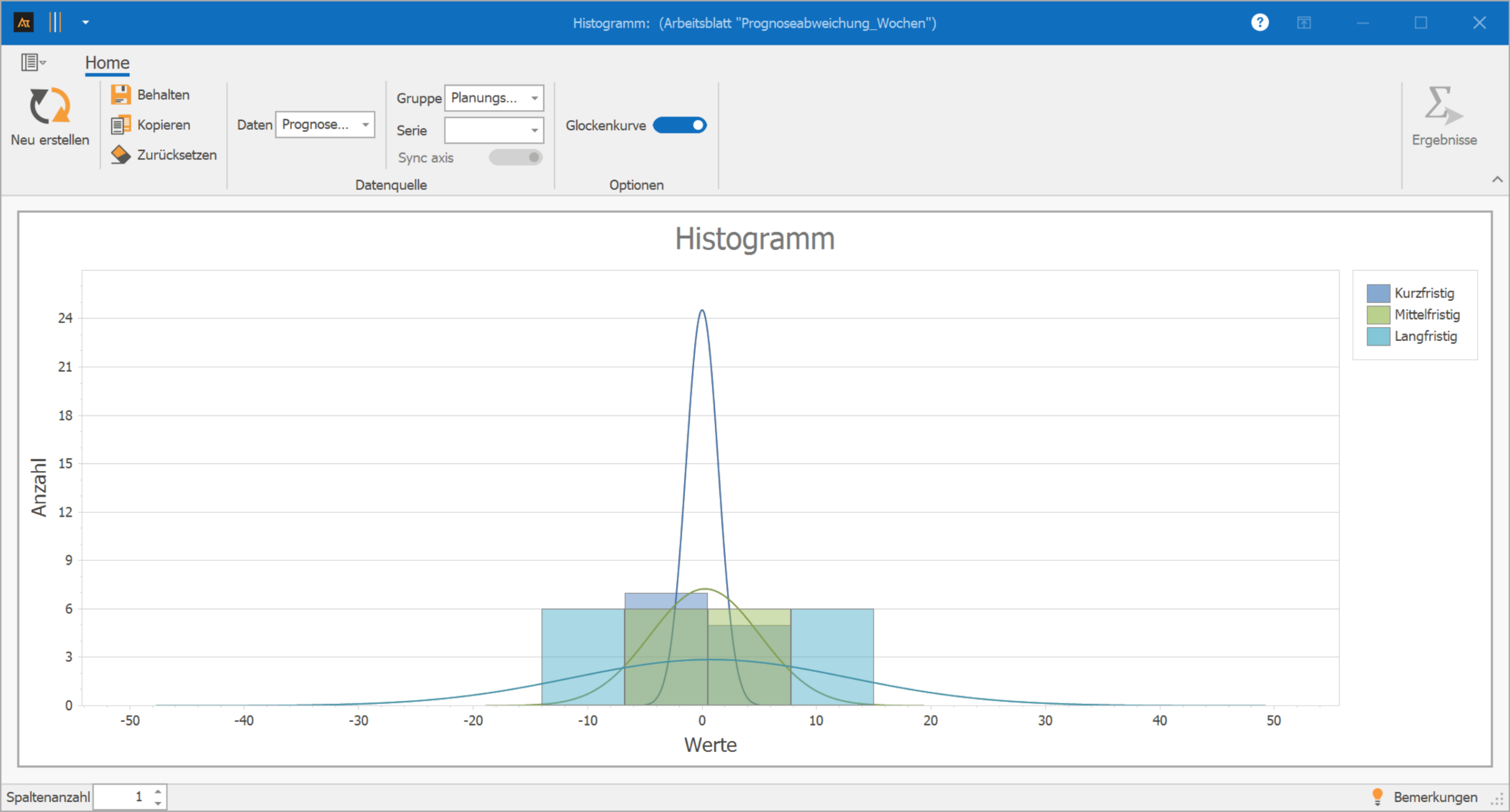Expand the empty Serie dropdown
This screenshot has height=812, width=1510.
point(534,130)
